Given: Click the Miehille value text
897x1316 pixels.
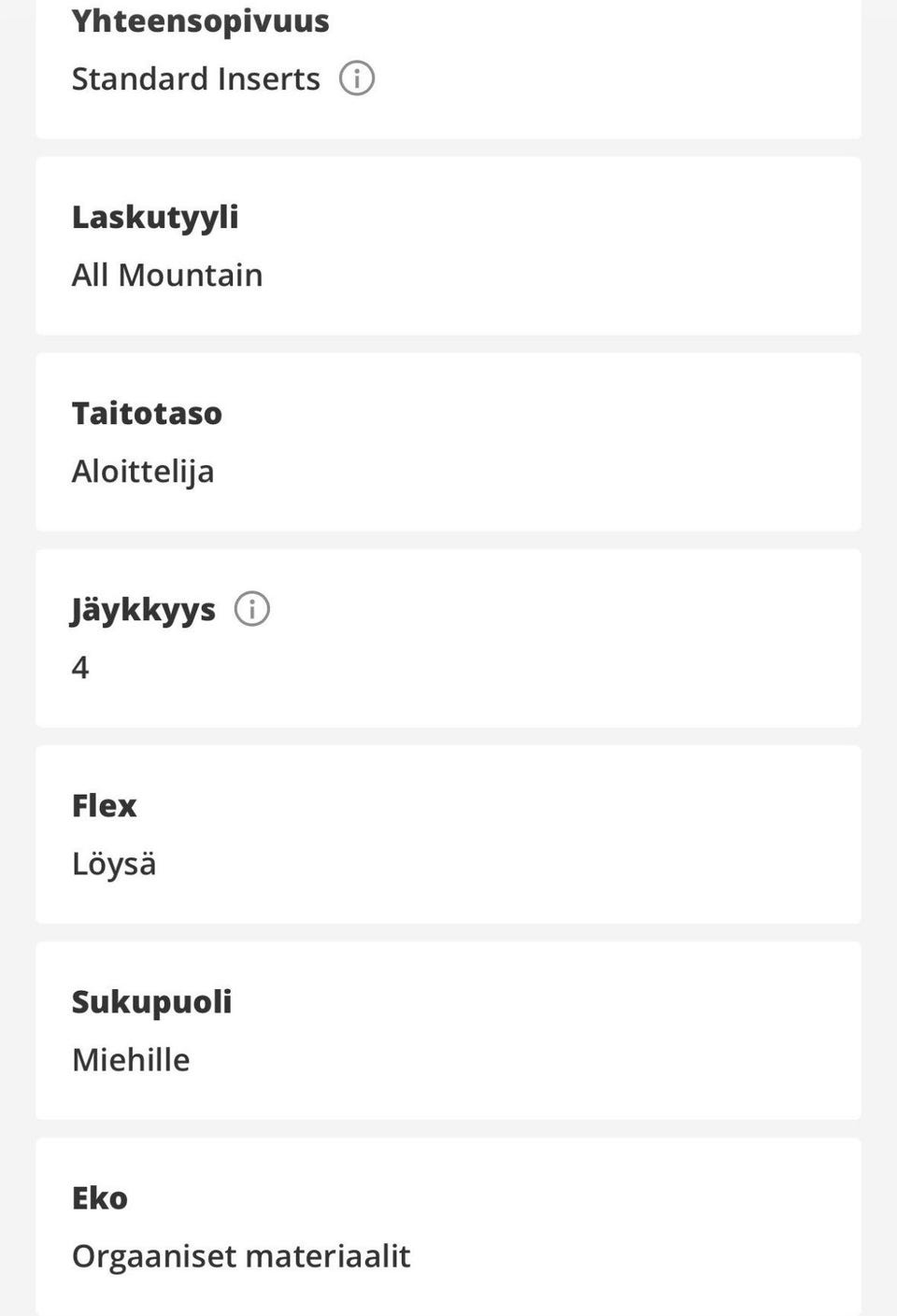Looking at the screenshot, I should tap(131, 1060).
